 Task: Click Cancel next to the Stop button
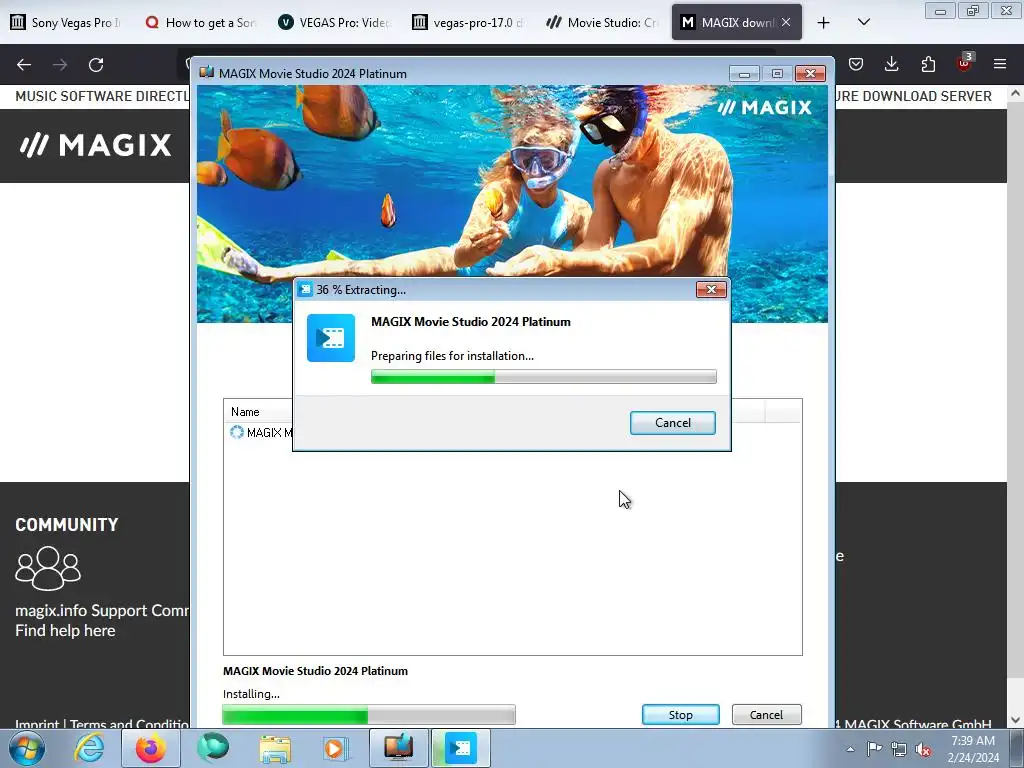(x=766, y=714)
